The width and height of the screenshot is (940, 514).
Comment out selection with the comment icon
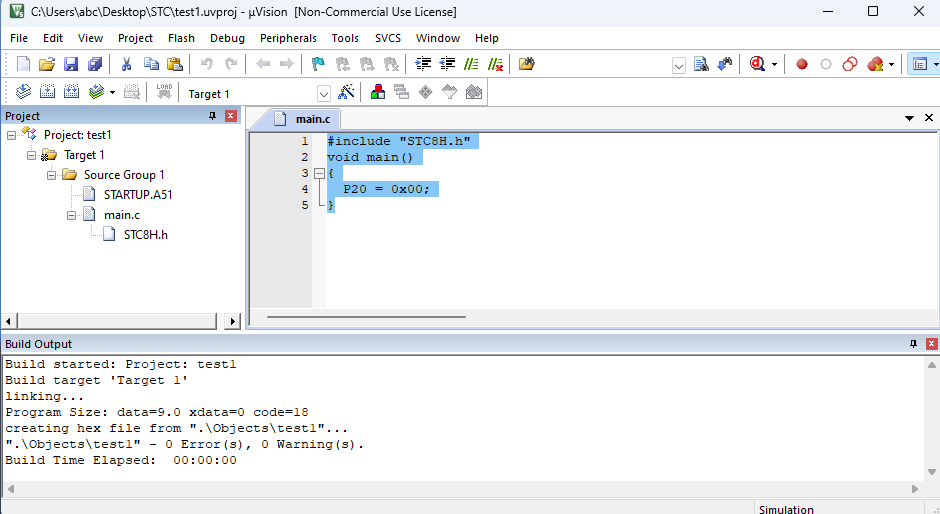pos(471,64)
